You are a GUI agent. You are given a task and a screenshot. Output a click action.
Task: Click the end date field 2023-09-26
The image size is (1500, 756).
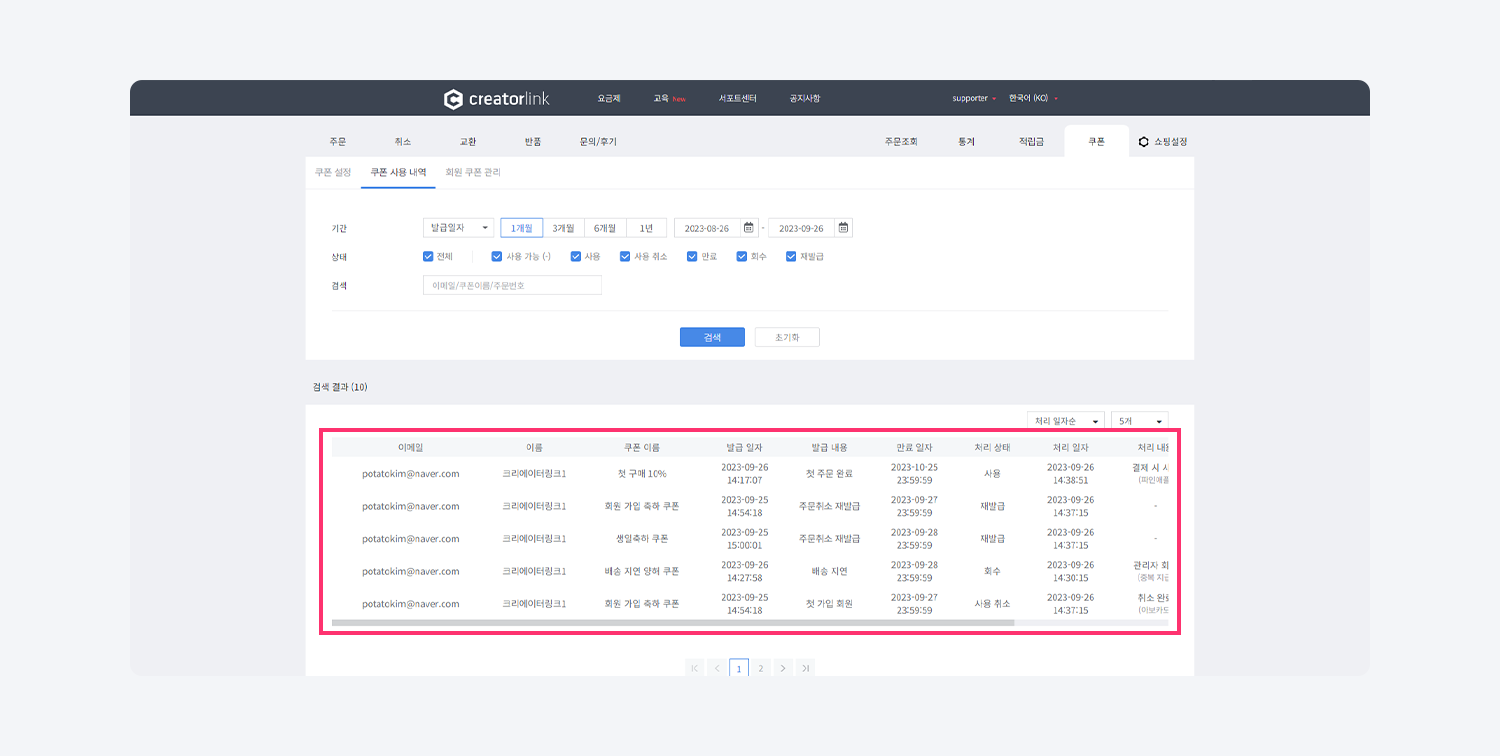click(801, 228)
